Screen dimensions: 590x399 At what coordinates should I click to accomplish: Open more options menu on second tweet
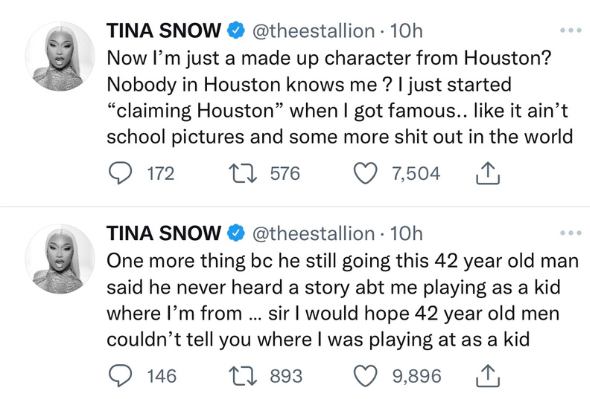tap(571, 233)
